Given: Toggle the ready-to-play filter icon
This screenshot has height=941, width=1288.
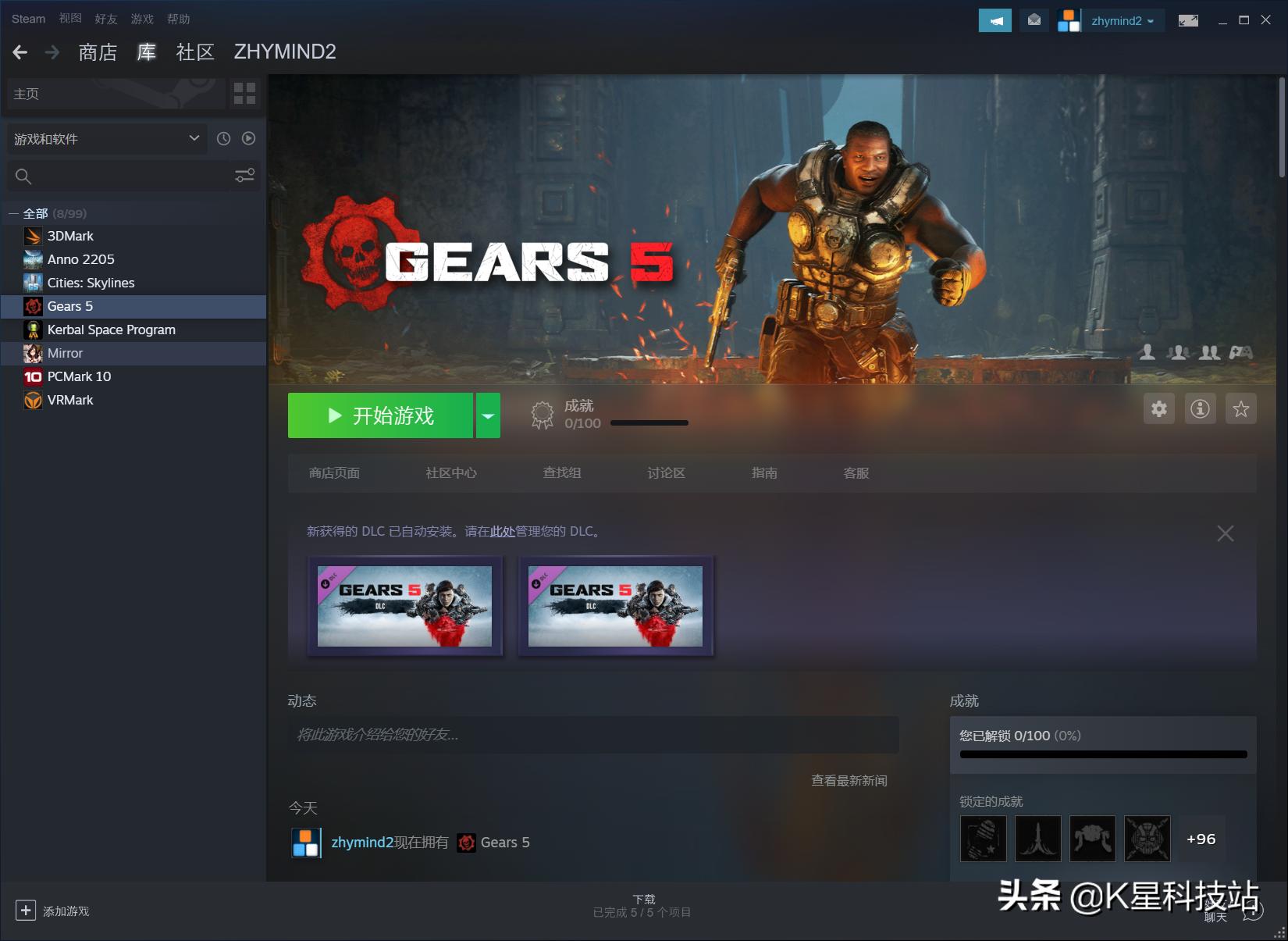Looking at the screenshot, I should click(x=248, y=139).
